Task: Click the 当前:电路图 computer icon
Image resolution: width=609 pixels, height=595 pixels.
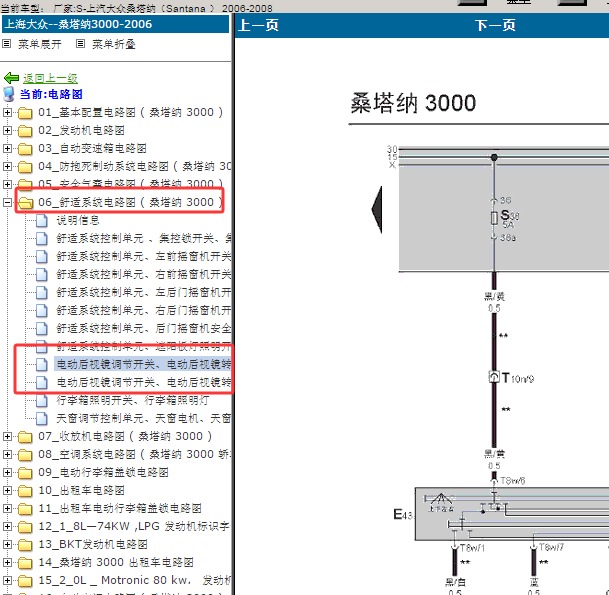Action: click(x=9, y=94)
